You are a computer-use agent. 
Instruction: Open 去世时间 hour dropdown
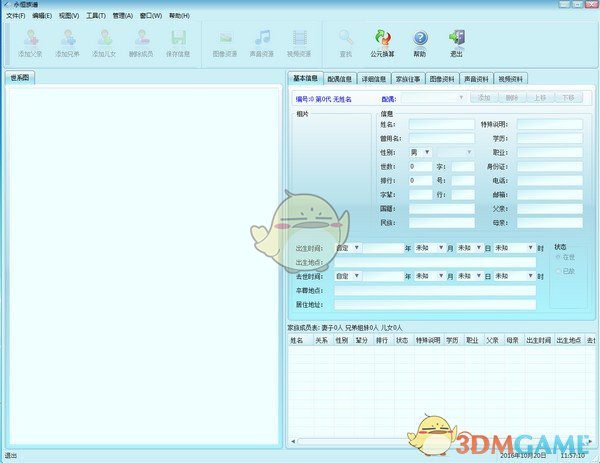point(514,276)
